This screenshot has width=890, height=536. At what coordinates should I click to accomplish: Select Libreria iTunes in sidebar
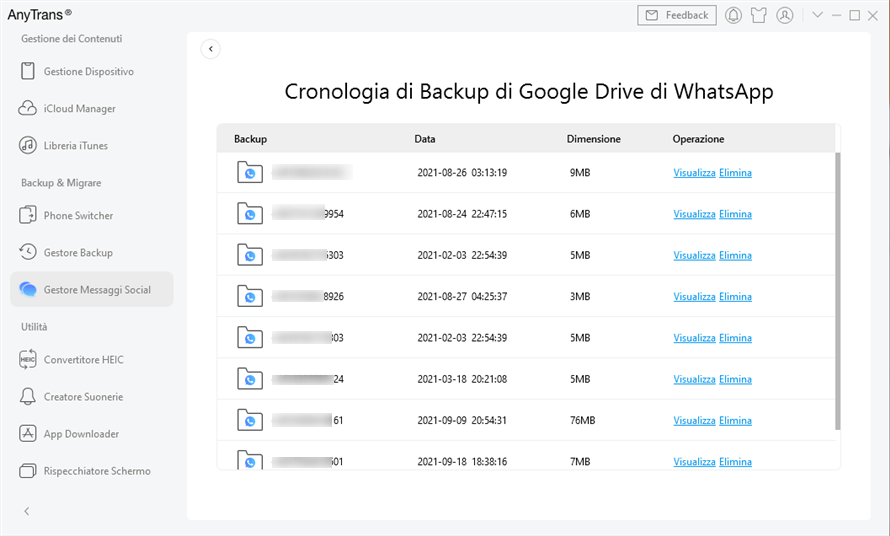point(75,145)
